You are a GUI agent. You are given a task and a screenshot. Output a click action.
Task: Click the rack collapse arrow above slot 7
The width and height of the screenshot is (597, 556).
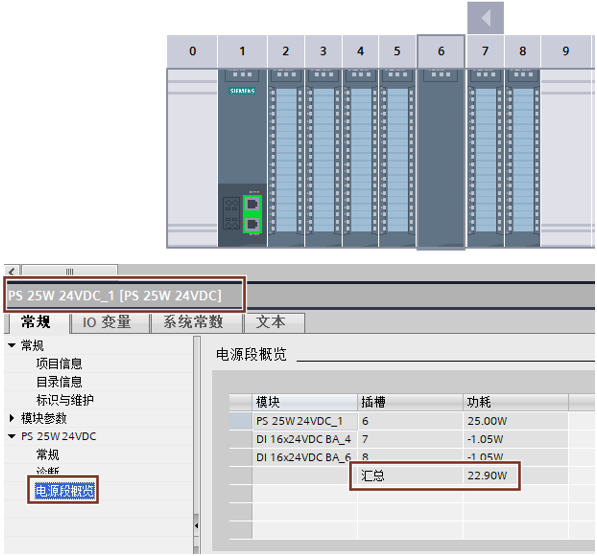pos(485,18)
